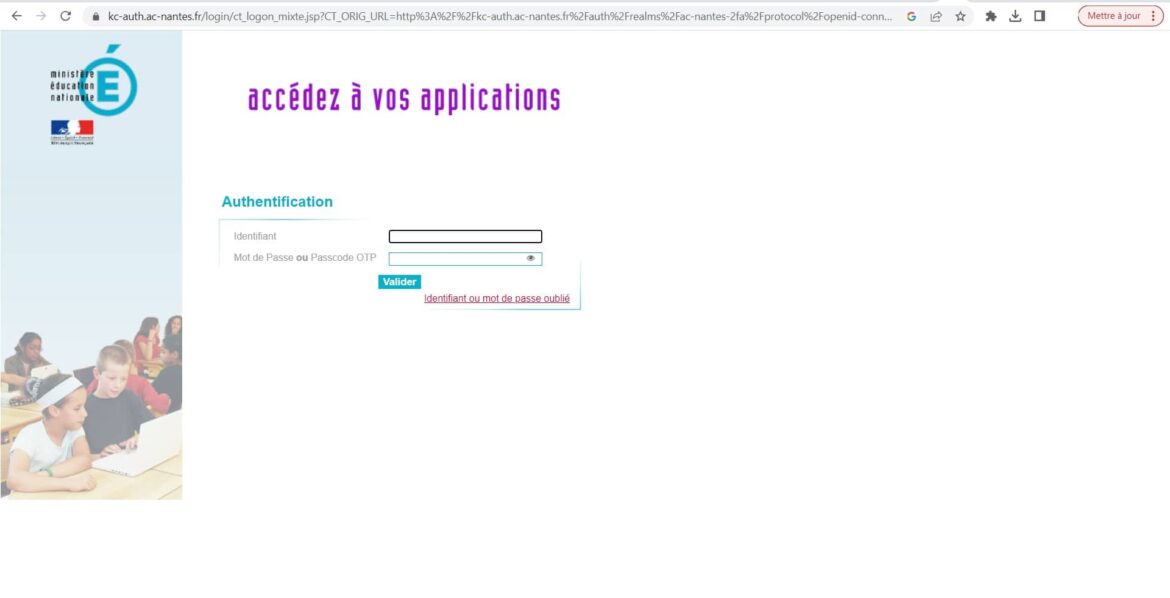Focus the Identifiant input field
Viewport: 1170px width, 598px height.
click(x=466, y=237)
